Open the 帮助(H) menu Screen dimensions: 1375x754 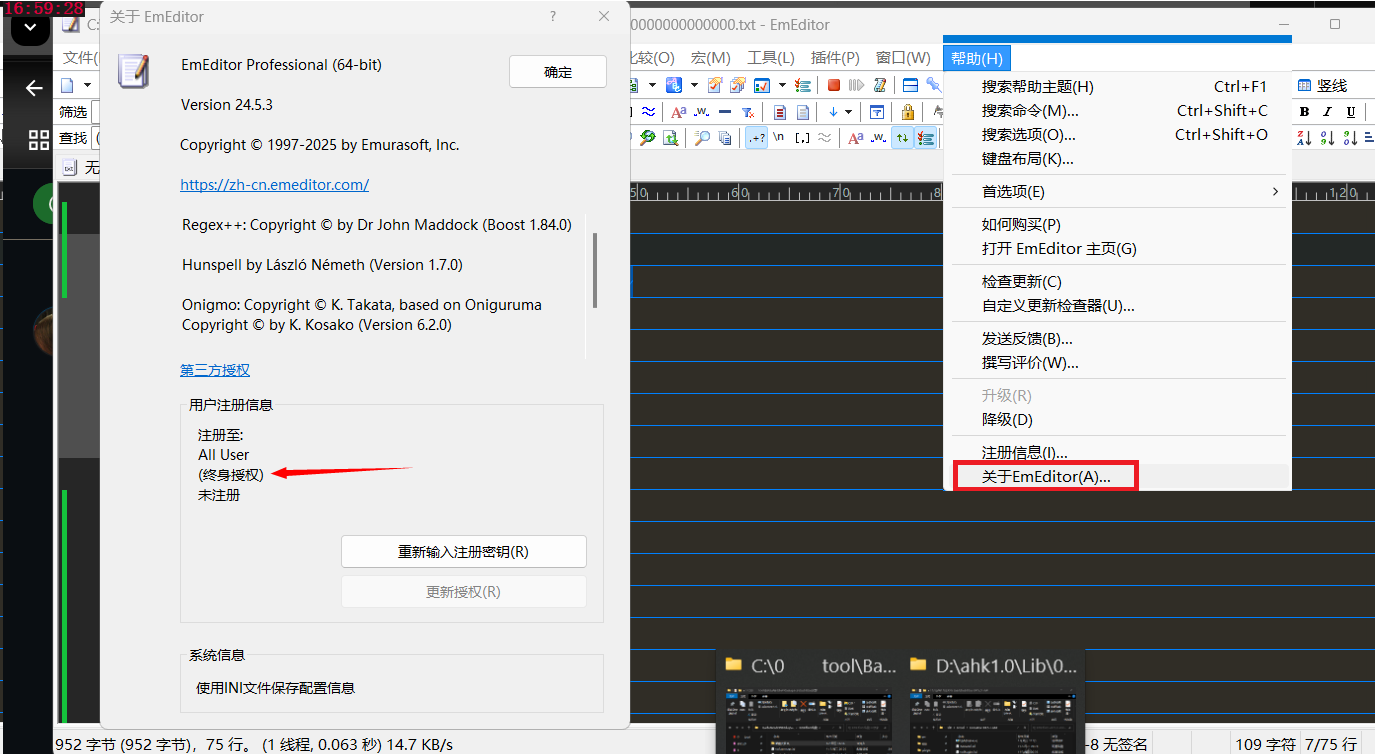coord(977,58)
